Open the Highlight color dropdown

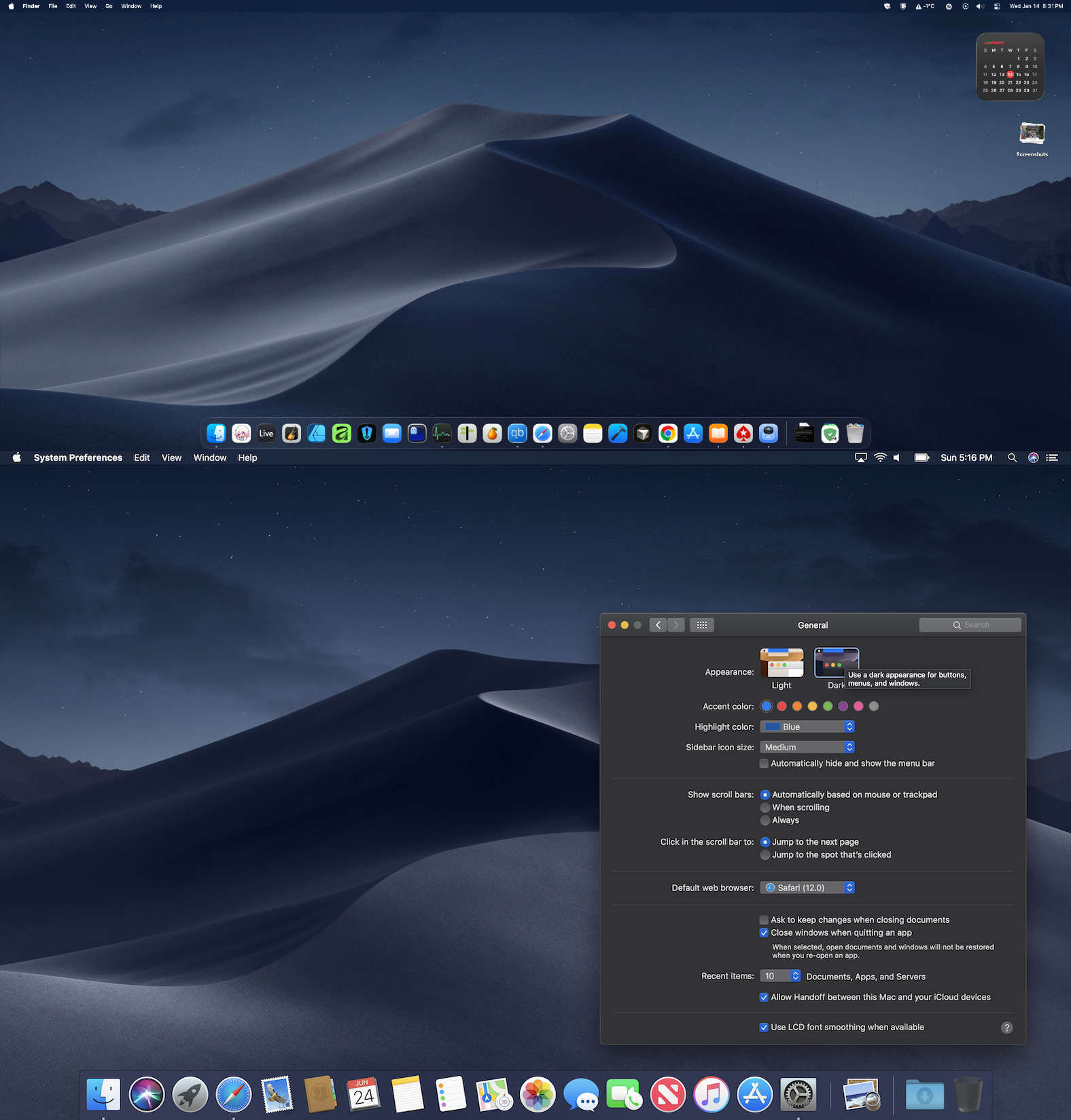pyautogui.click(x=807, y=727)
